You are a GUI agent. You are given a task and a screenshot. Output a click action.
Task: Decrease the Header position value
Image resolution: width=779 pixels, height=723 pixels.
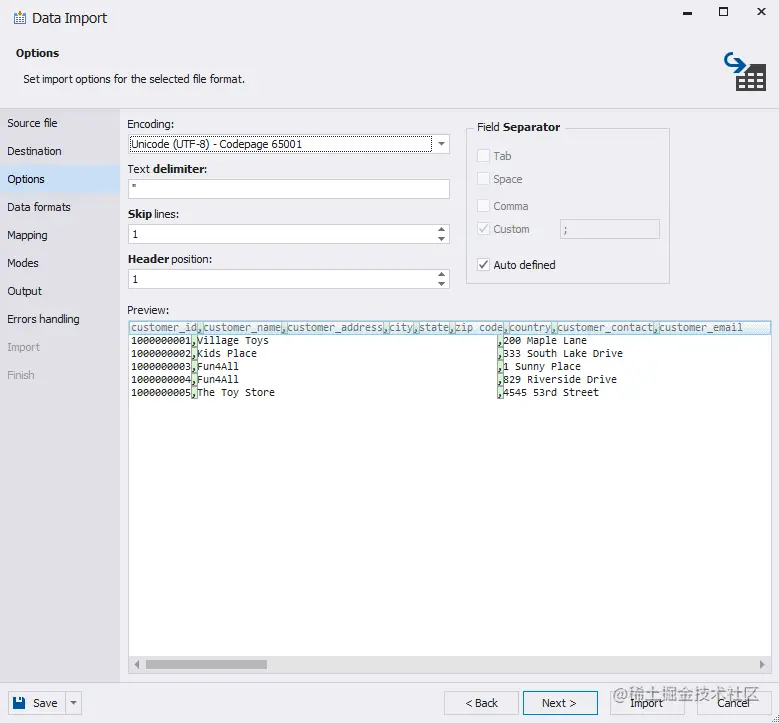click(441, 284)
